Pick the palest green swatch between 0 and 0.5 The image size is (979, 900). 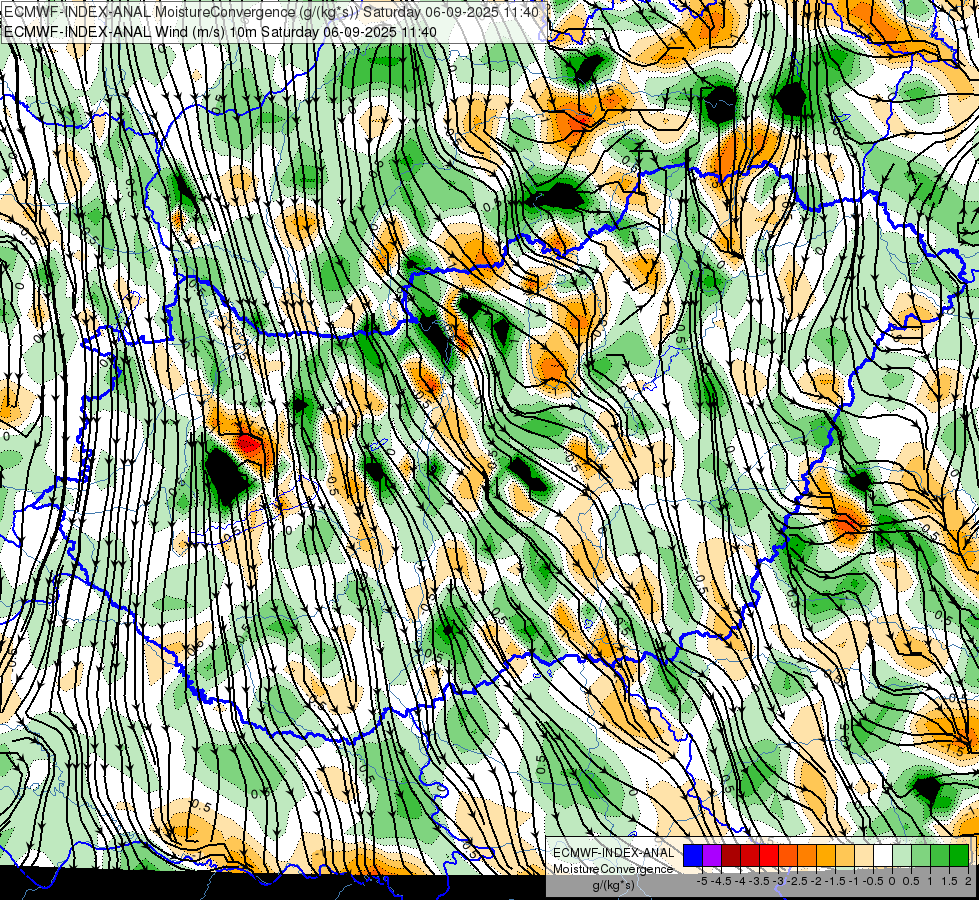(902, 855)
